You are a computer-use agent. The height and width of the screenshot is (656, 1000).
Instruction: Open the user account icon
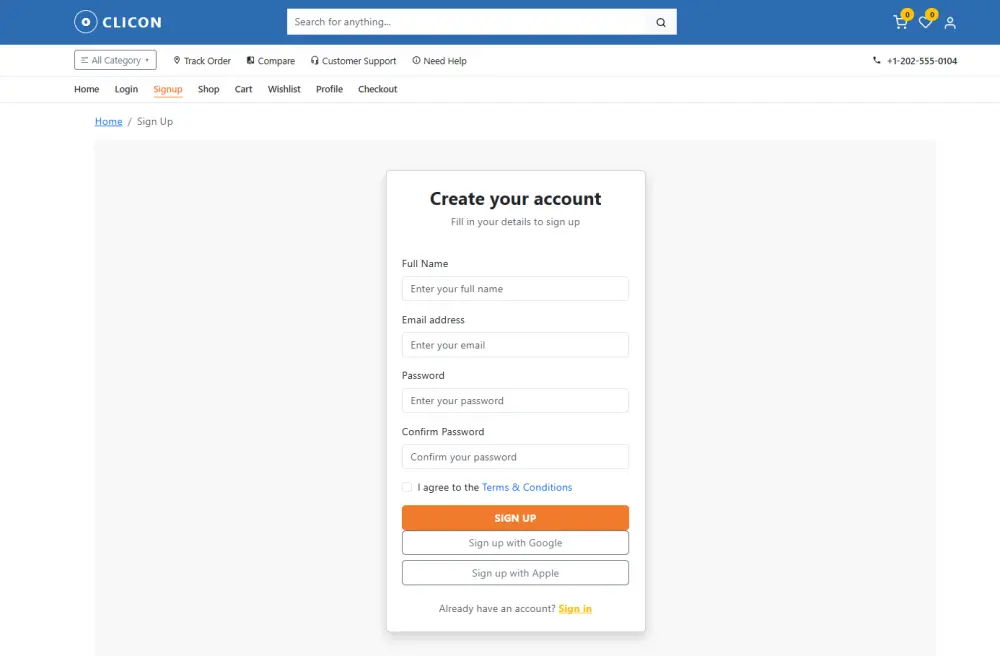[x=950, y=23]
